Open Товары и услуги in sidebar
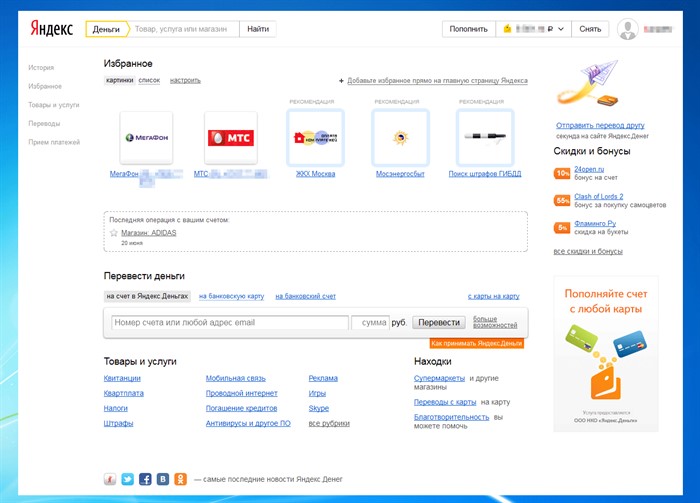Viewport: 700px width, 503px height. [54, 105]
